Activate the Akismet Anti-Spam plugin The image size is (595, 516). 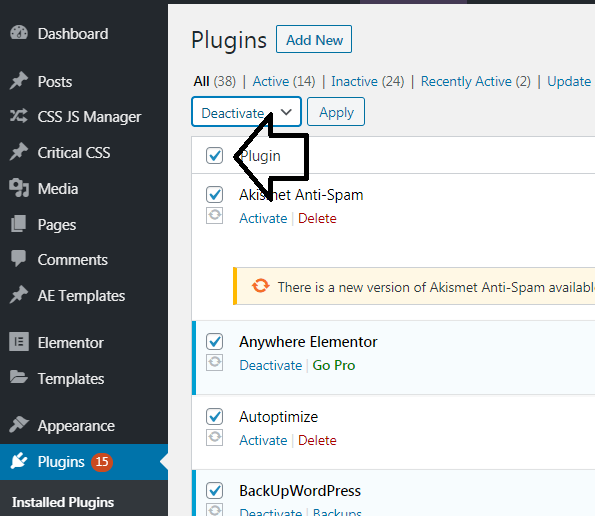pos(263,218)
